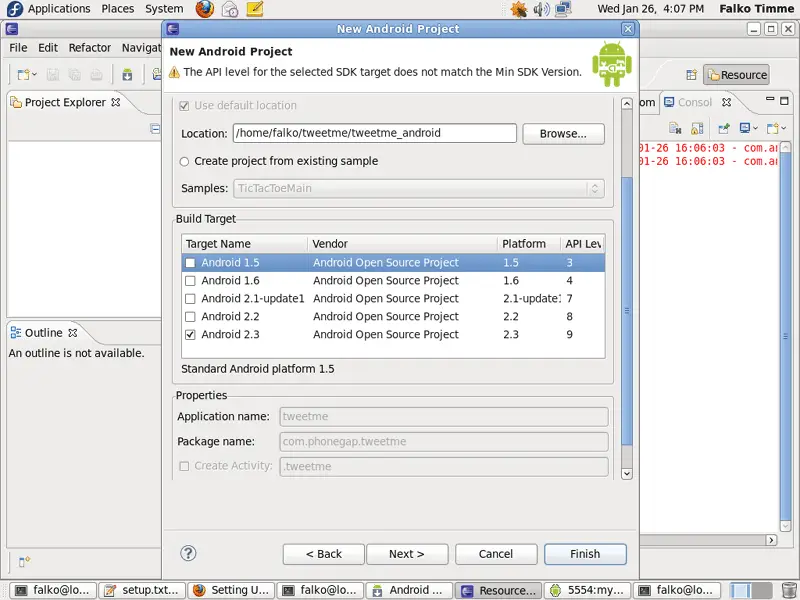Image resolution: width=800 pixels, height=600 pixels.
Task: Click the Browse... button
Action: (x=563, y=134)
